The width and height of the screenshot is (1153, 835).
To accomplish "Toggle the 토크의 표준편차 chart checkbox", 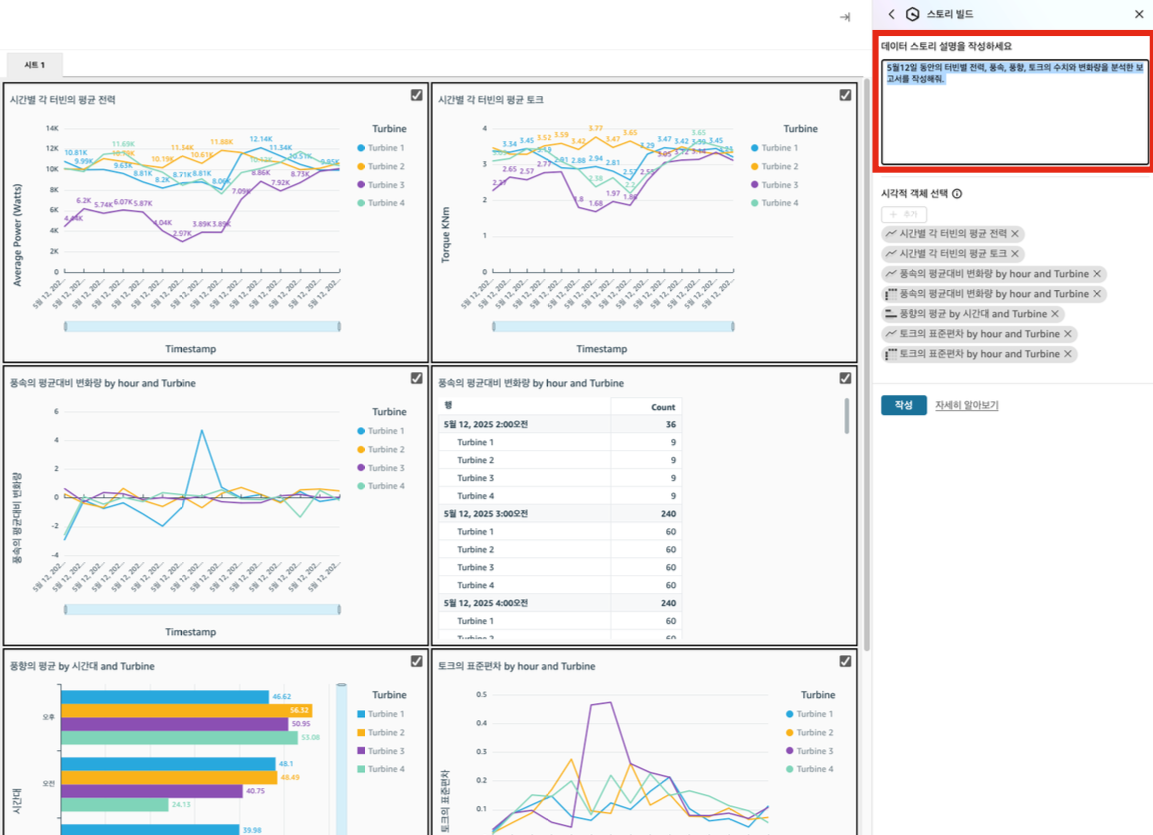I will click(845, 661).
